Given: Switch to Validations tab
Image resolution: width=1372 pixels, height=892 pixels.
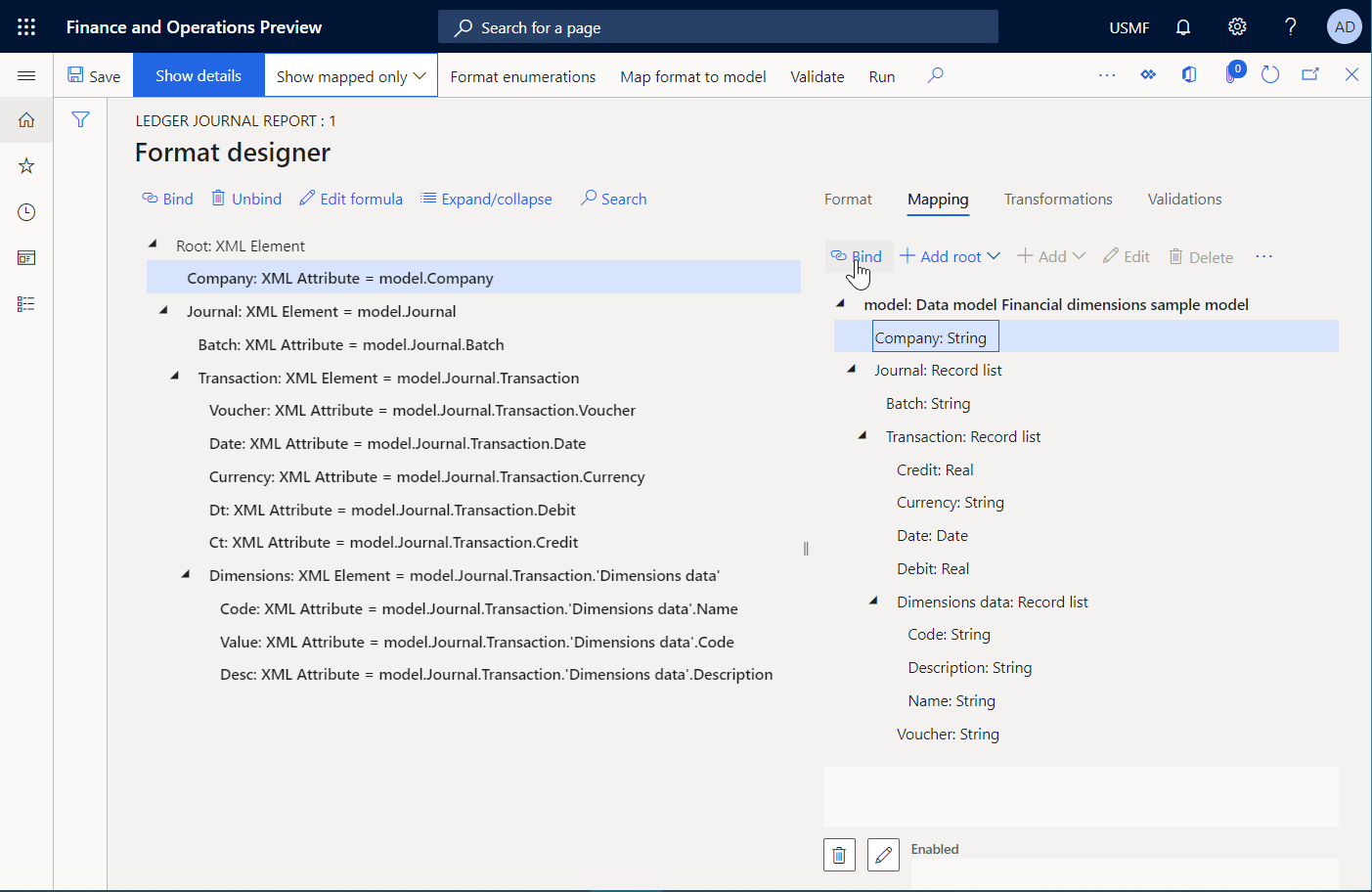Looking at the screenshot, I should (x=1184, y=199).
